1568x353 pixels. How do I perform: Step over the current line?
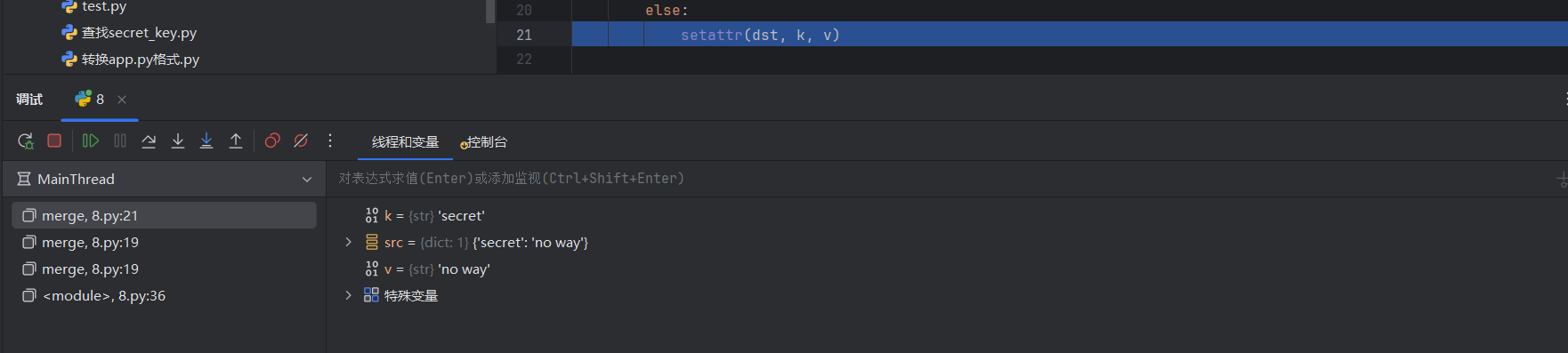coord(149,140)
